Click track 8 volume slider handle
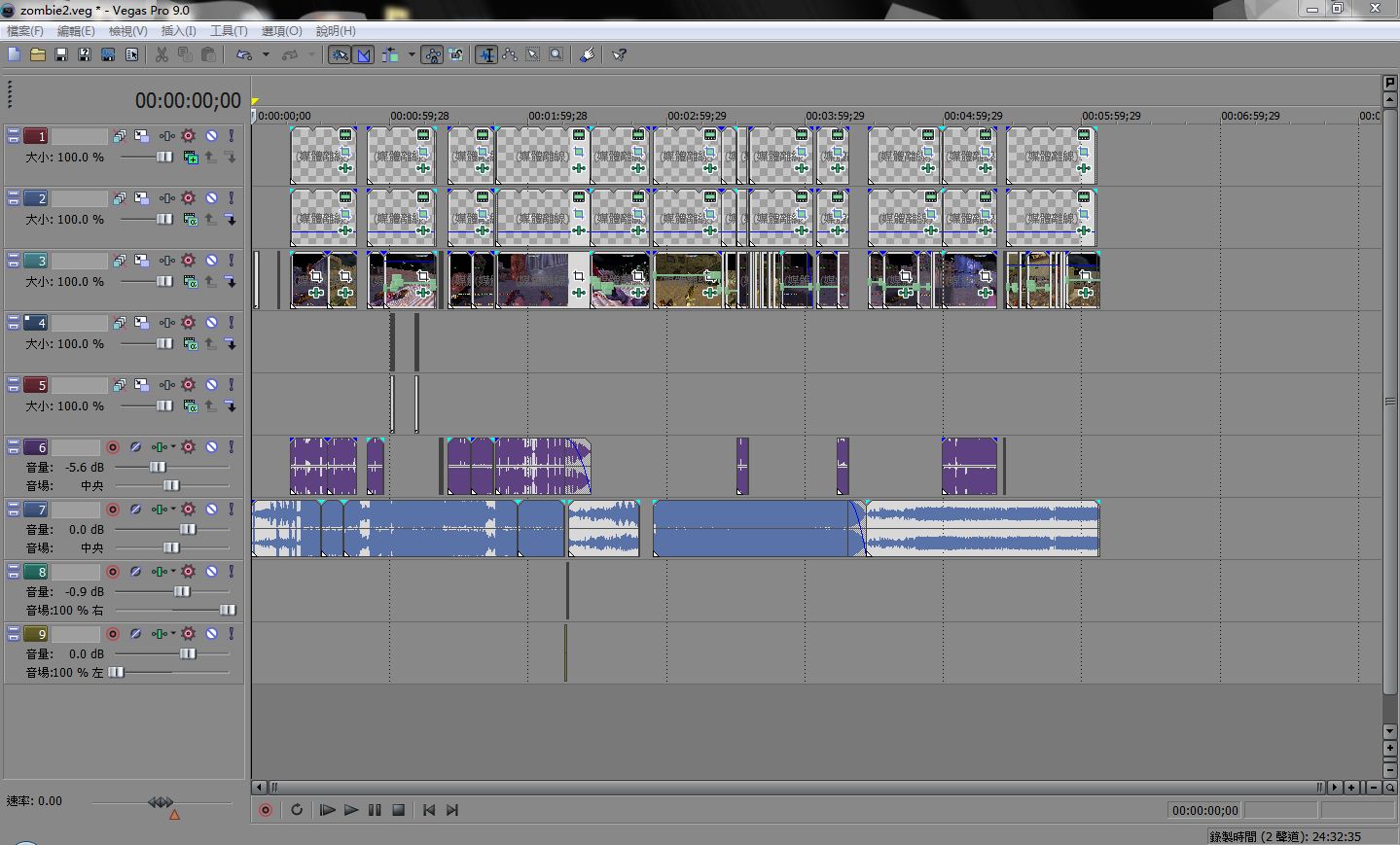The height and width of the screenshot is (845, 1400). click(x=182, y=591)
